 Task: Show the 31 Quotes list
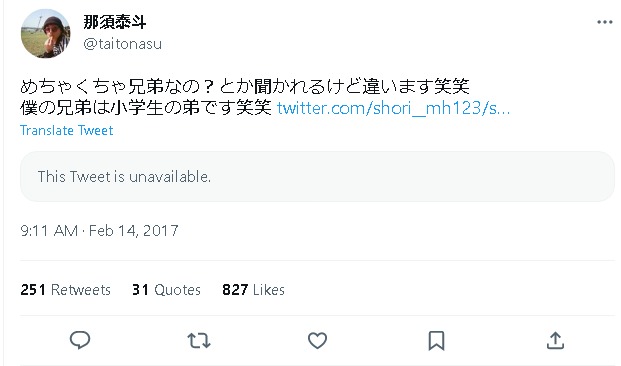tap(166, 290)
